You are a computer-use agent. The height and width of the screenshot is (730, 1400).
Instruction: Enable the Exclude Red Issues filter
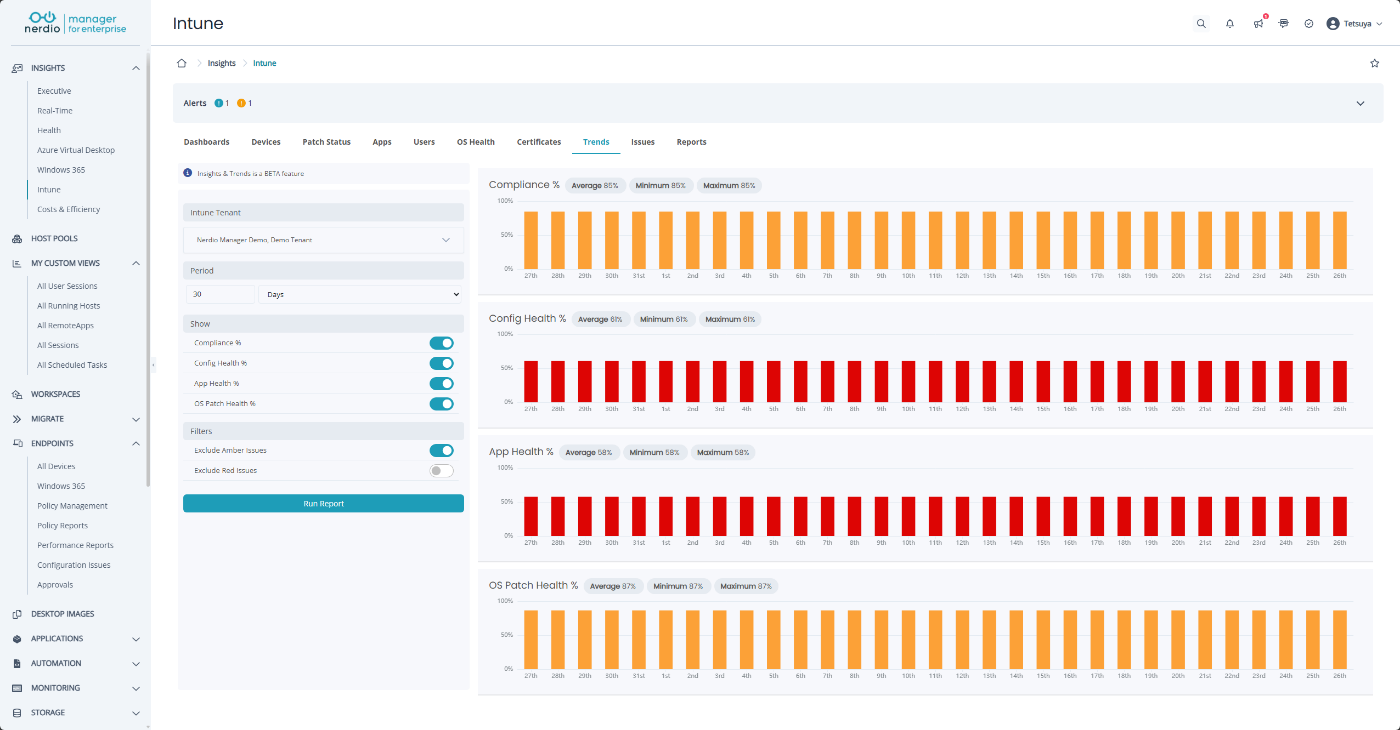441,470
